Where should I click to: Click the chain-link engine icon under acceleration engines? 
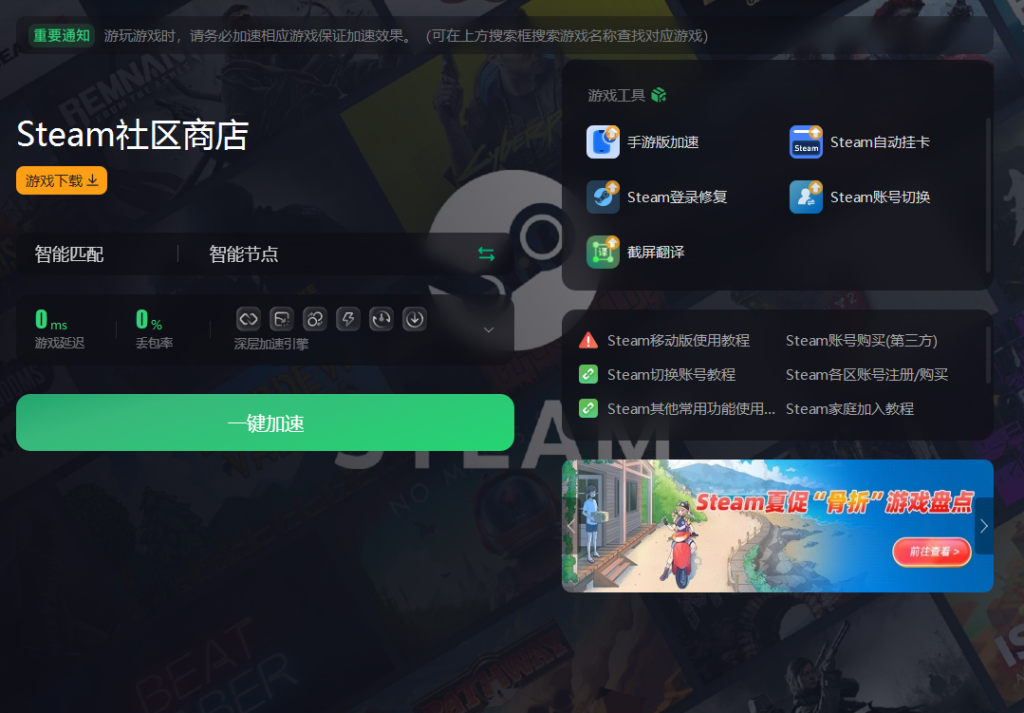[248, 319]
